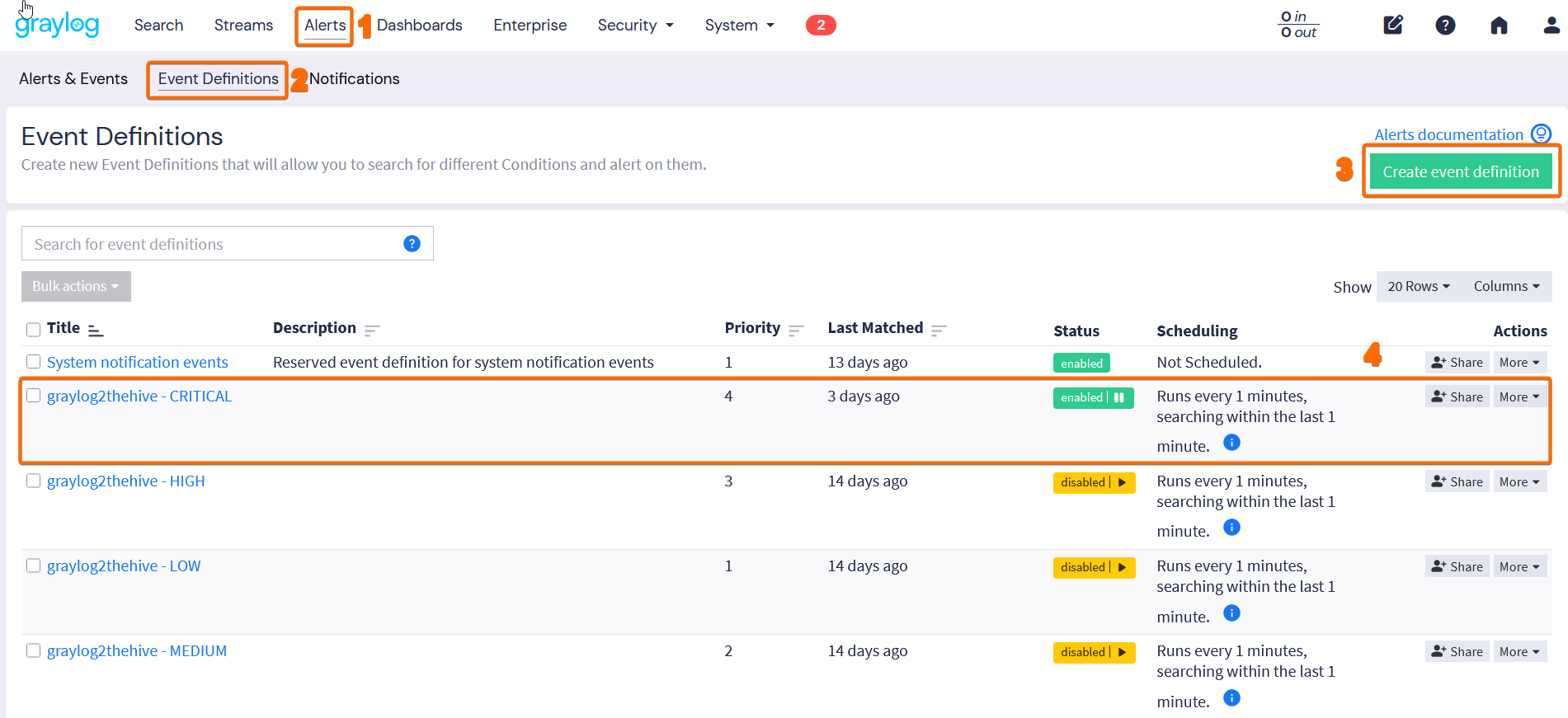Check graylog2thehive - CRITICAL row
This screenshot has width=1568, height=718.
33,395
